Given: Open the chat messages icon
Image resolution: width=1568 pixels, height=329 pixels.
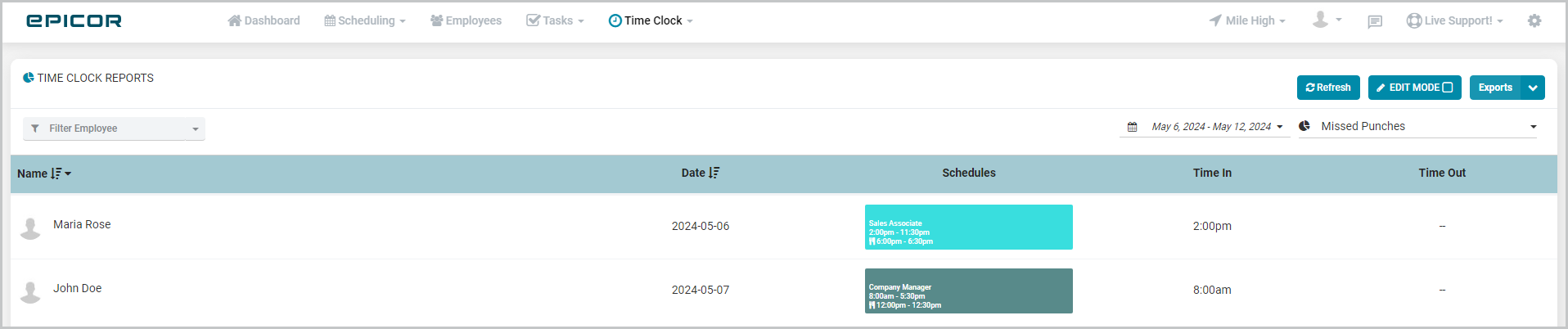Looking at the screenshot, I should click(x=1375, y=21).
